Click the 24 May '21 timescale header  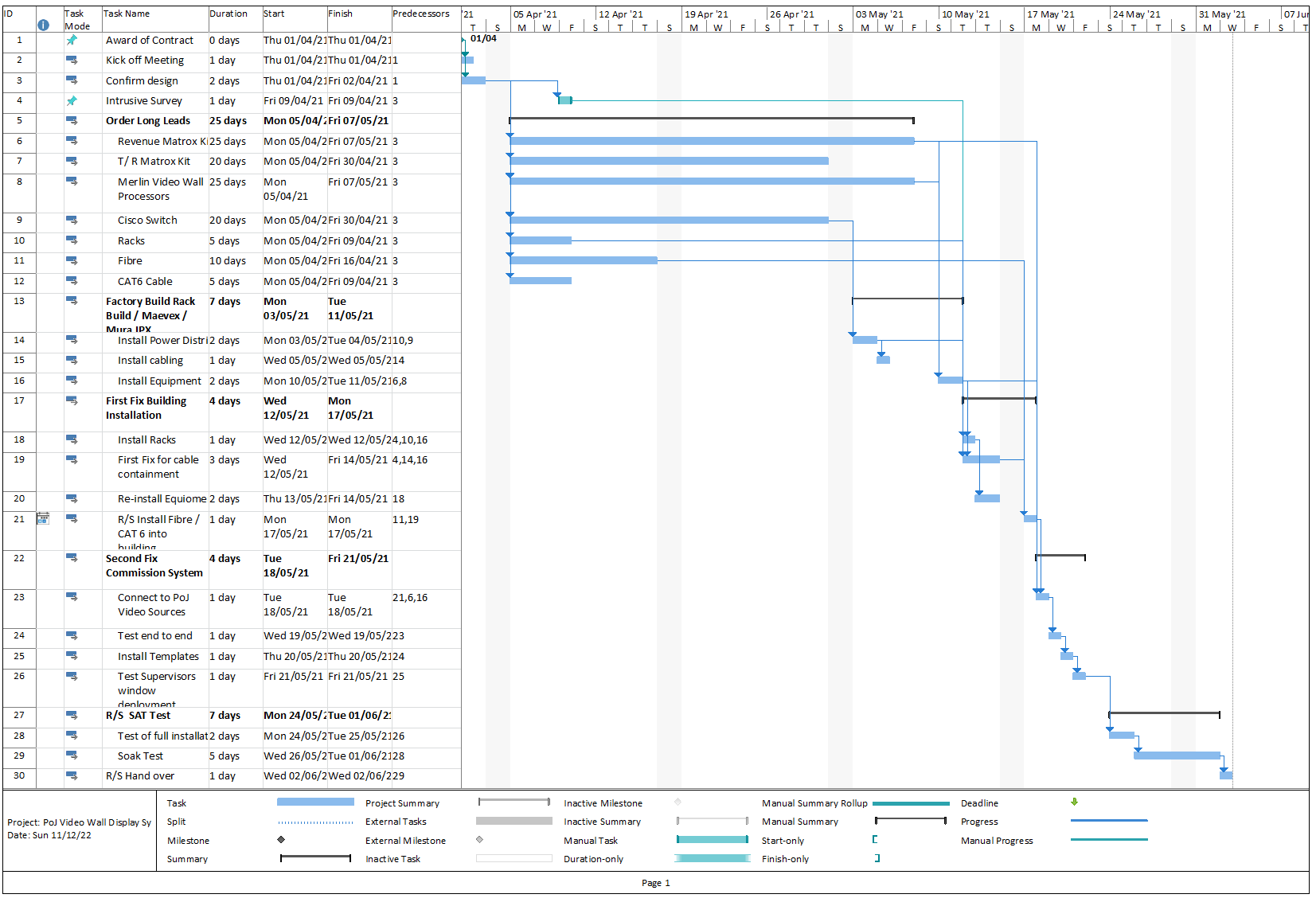click(x=1137, y=14)
